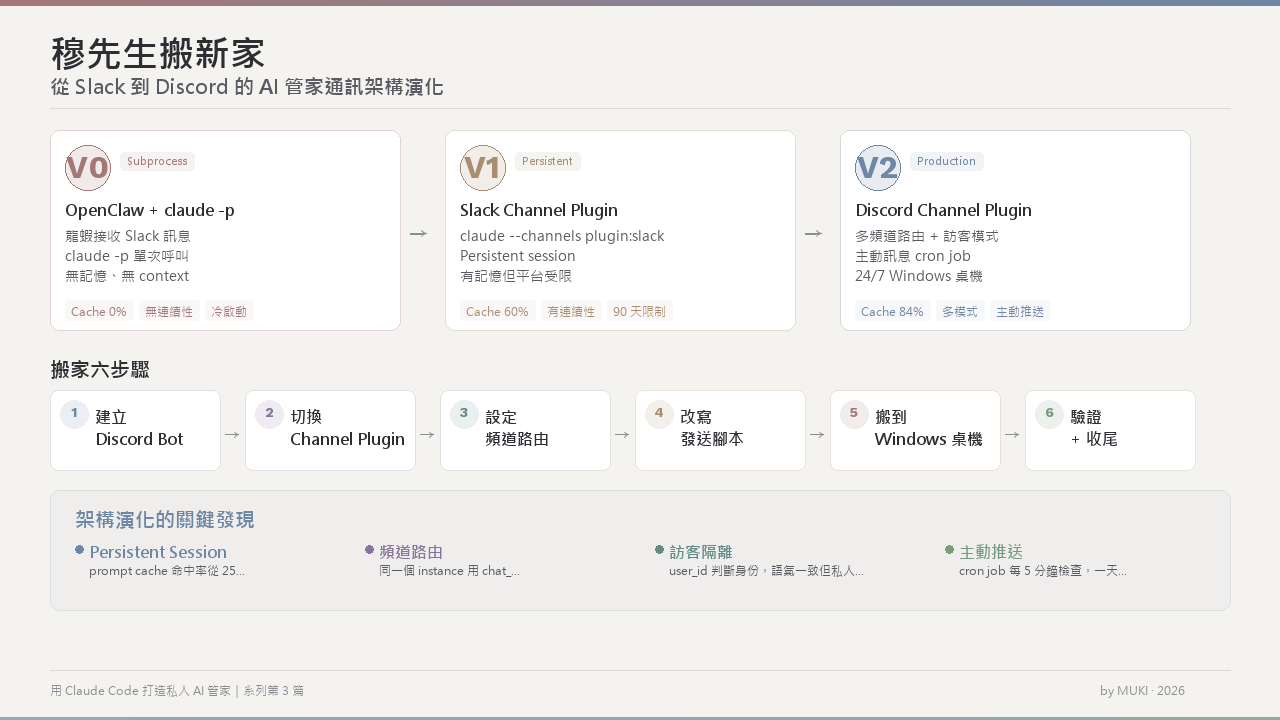Select the "Persistent Session" finding heading
1280x720 pixels.
click(158, 552)
